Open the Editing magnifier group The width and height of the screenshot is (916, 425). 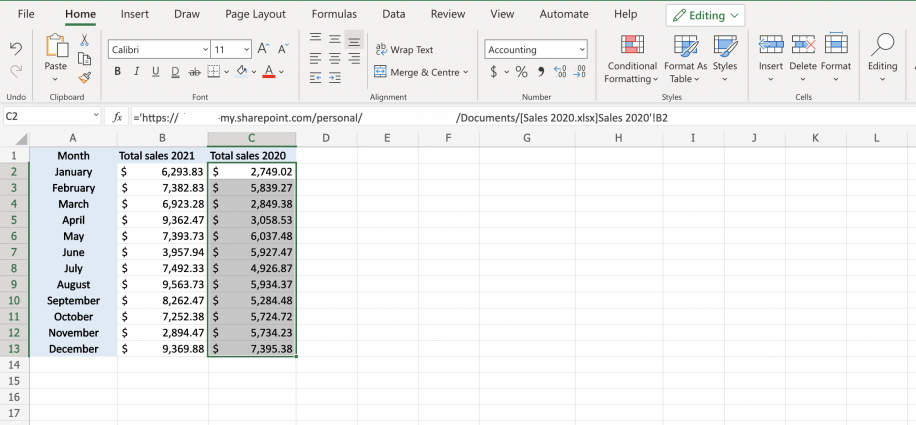click(882, 58)
